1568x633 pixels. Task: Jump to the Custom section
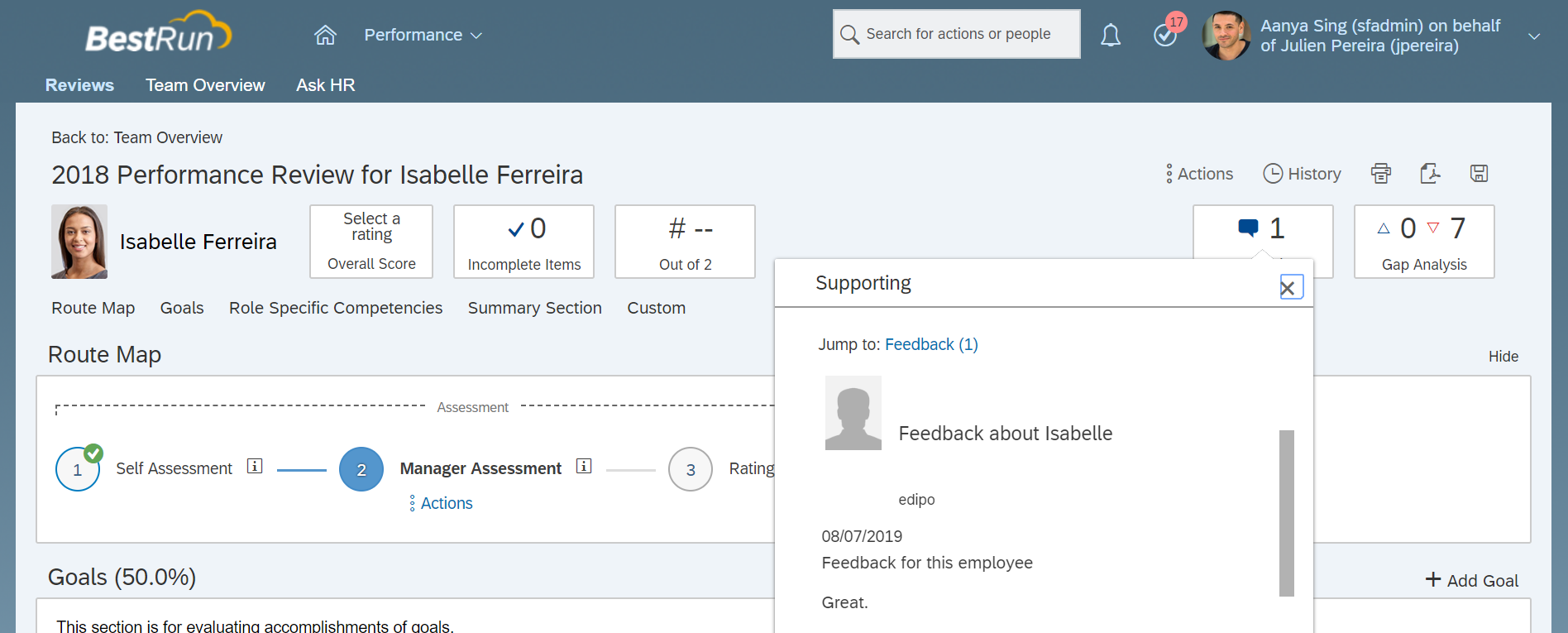tap(657, 308)
